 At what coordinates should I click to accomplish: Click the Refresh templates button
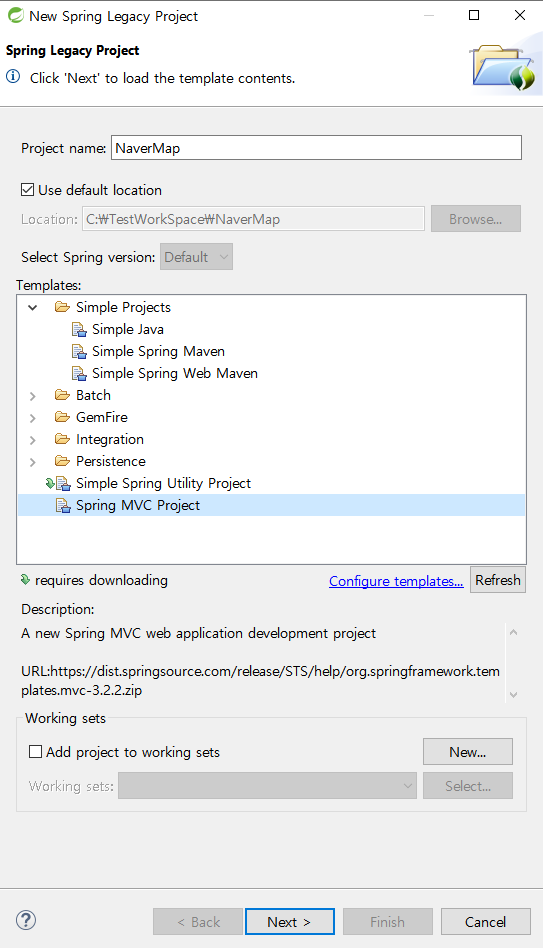(498, 580)
